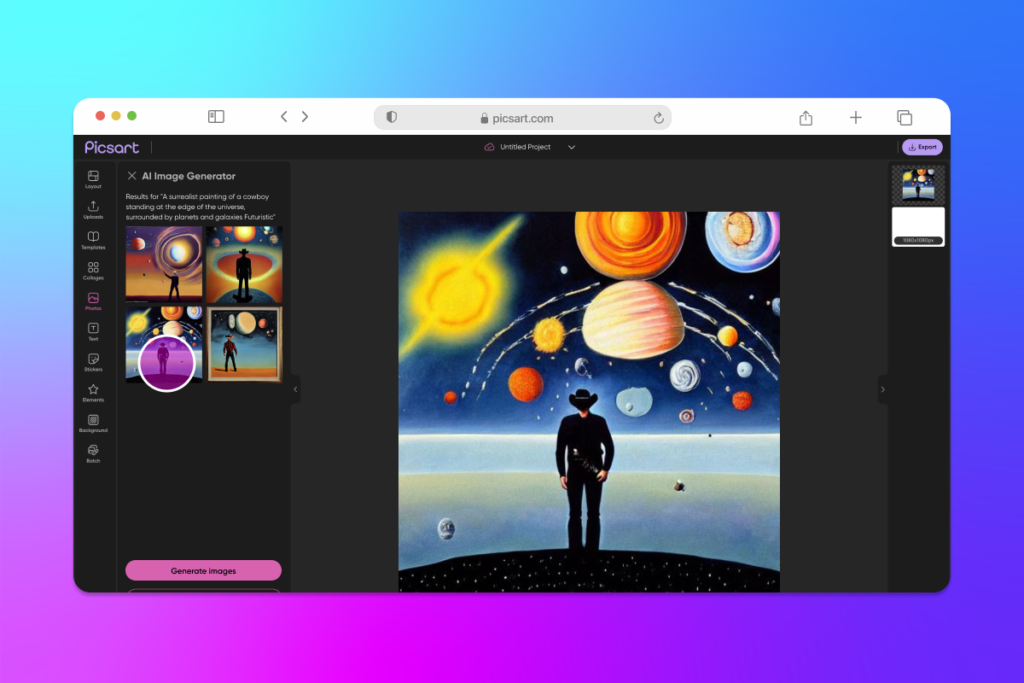Switch to the Photos panel
Image resolution: width=1024 pixels, height=683 pixels.
93,302
